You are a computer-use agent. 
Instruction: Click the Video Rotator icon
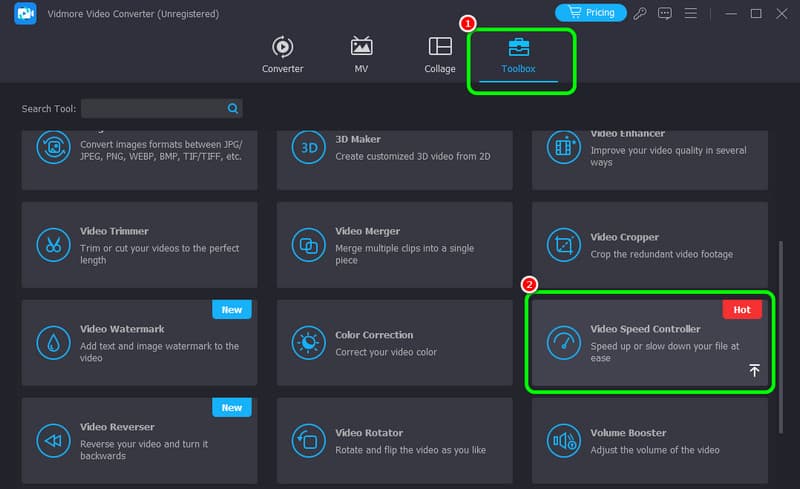click(308, 440)
